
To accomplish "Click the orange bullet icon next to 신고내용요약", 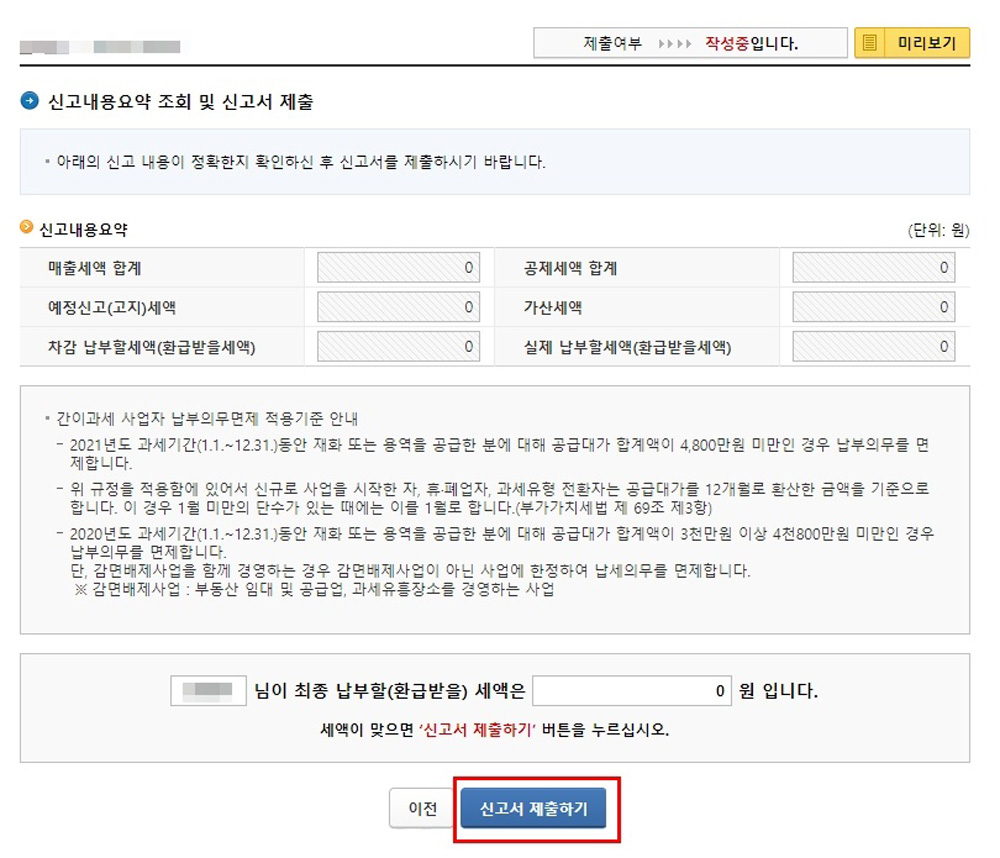I will (27, 226).
